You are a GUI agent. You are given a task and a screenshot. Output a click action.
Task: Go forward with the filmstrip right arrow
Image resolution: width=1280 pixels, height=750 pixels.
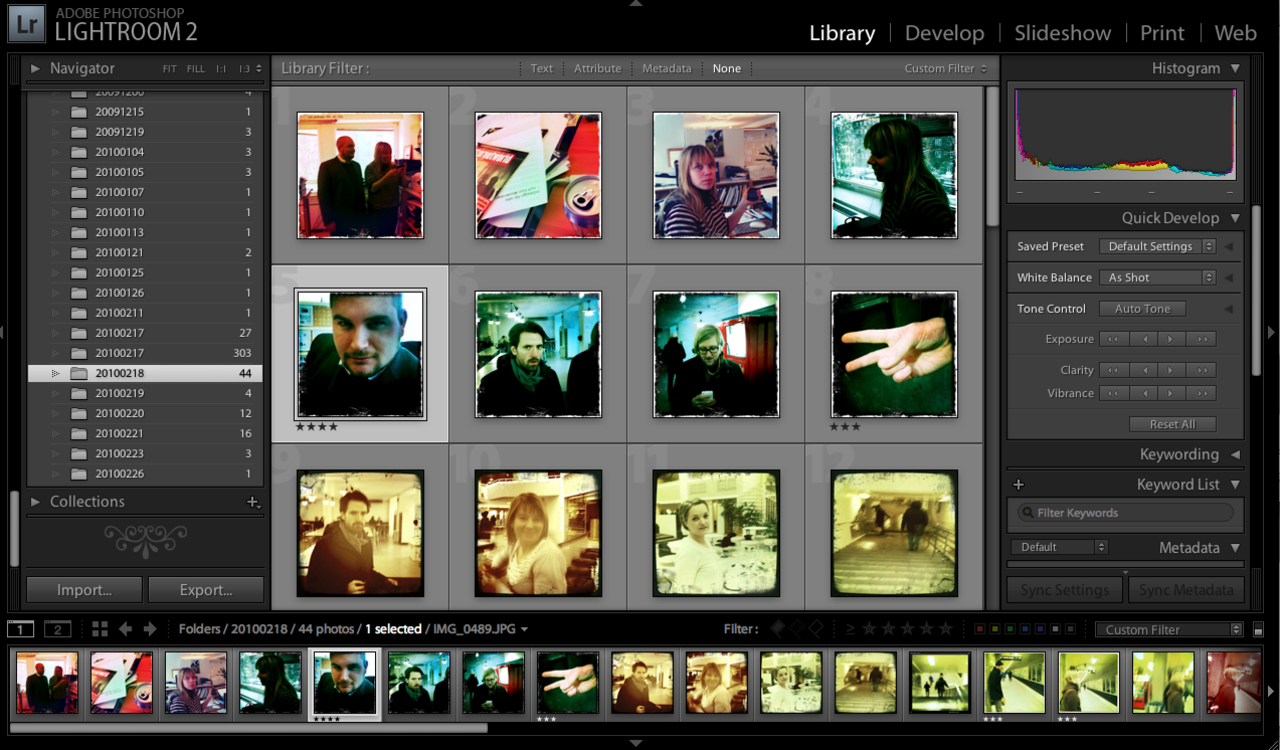[x=150, y=629]
